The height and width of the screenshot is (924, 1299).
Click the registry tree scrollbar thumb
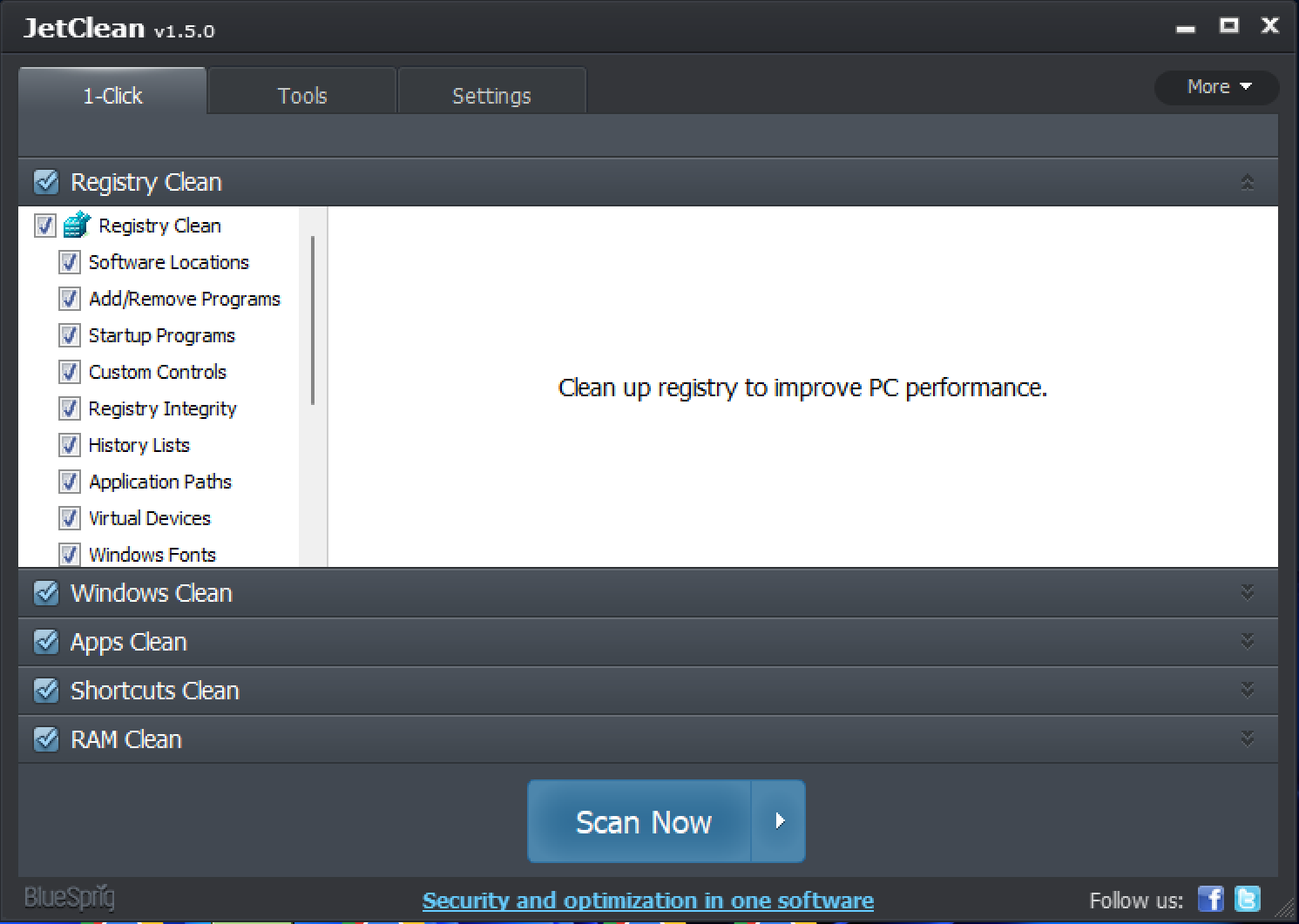pos(312,320)
